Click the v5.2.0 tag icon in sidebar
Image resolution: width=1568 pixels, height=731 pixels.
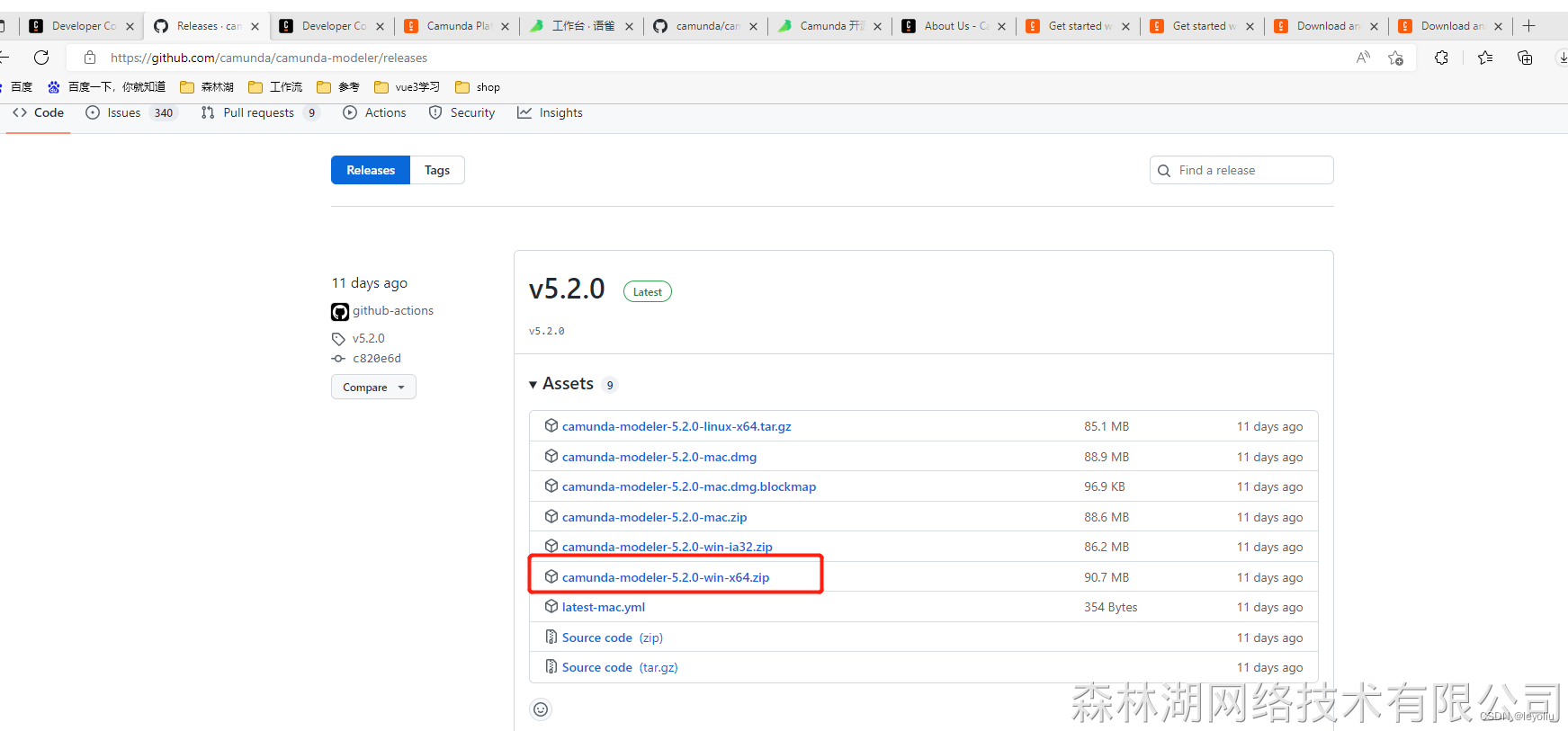[x=338, y=339]
